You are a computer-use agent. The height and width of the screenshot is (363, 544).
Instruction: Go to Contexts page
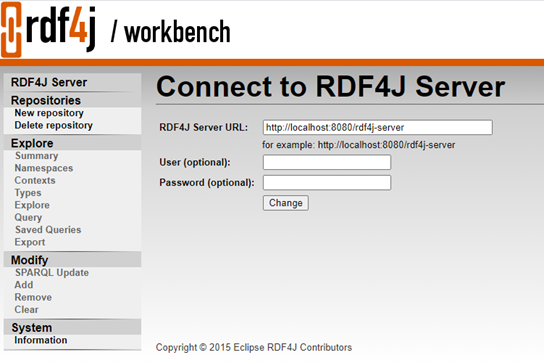coord(35,180)
